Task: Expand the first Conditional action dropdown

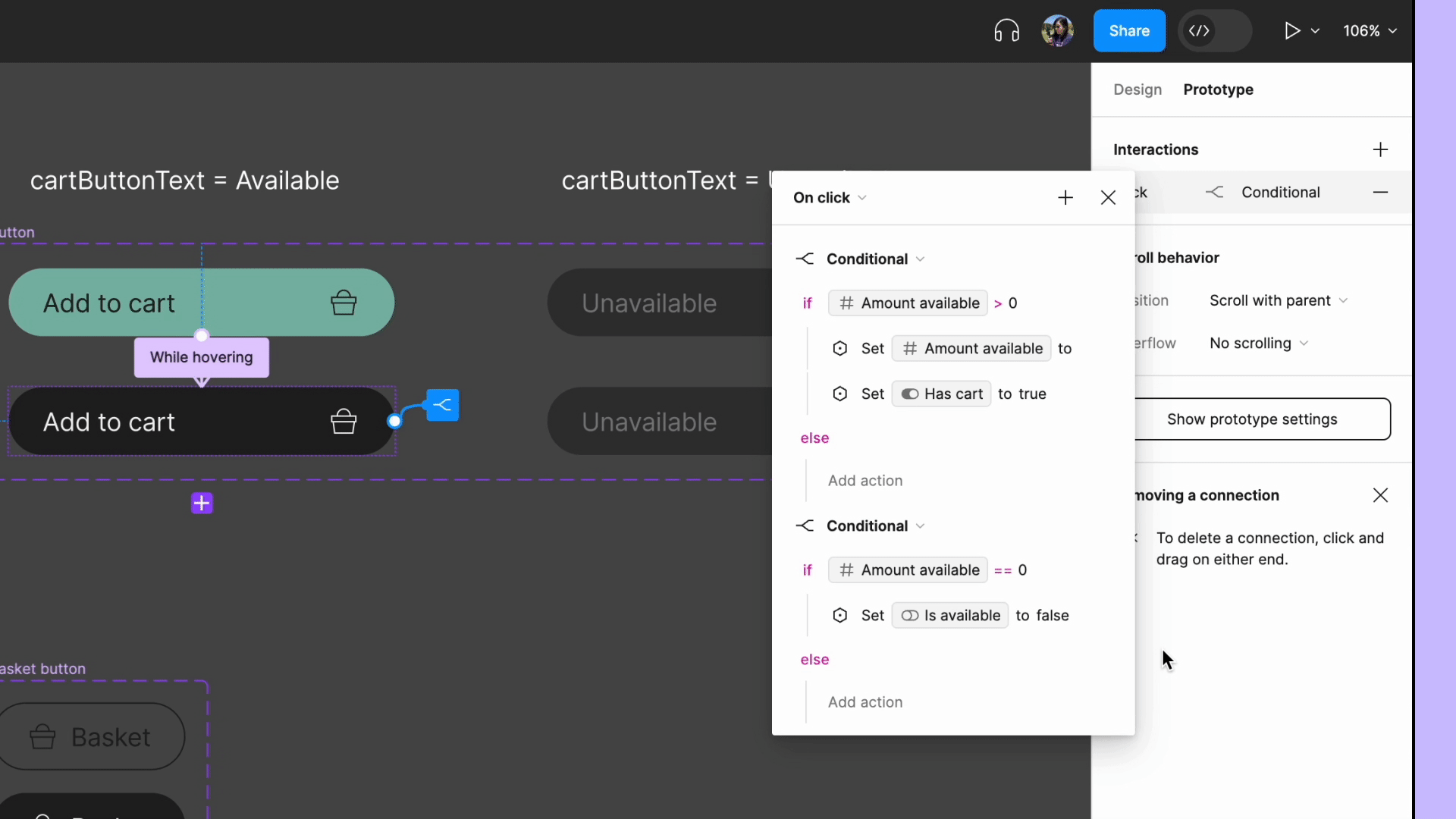Action: 920,259
